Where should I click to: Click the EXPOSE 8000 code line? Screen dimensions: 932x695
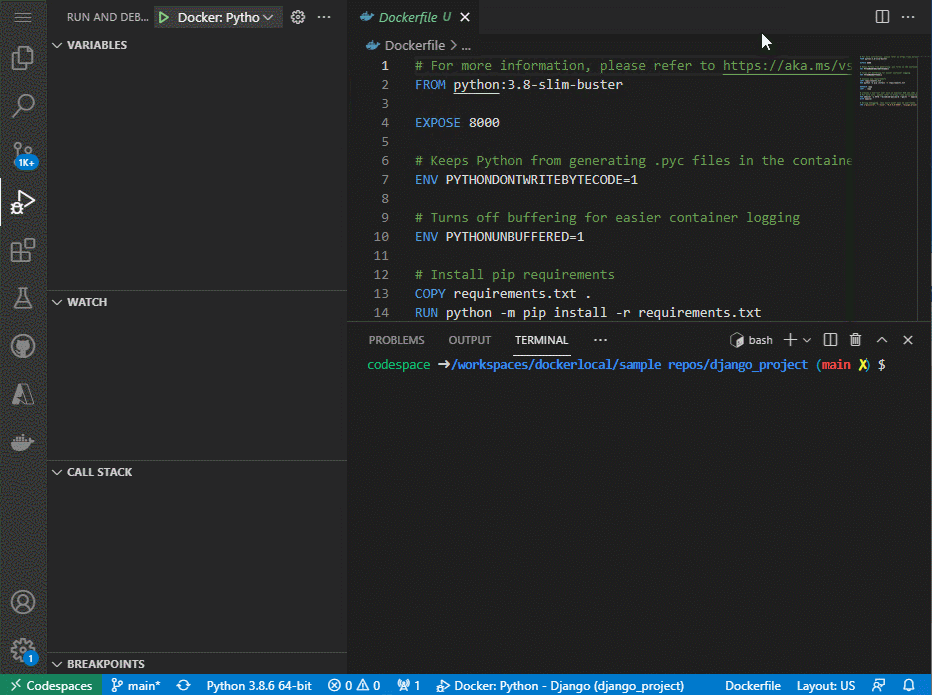click(x=457, y=122)
